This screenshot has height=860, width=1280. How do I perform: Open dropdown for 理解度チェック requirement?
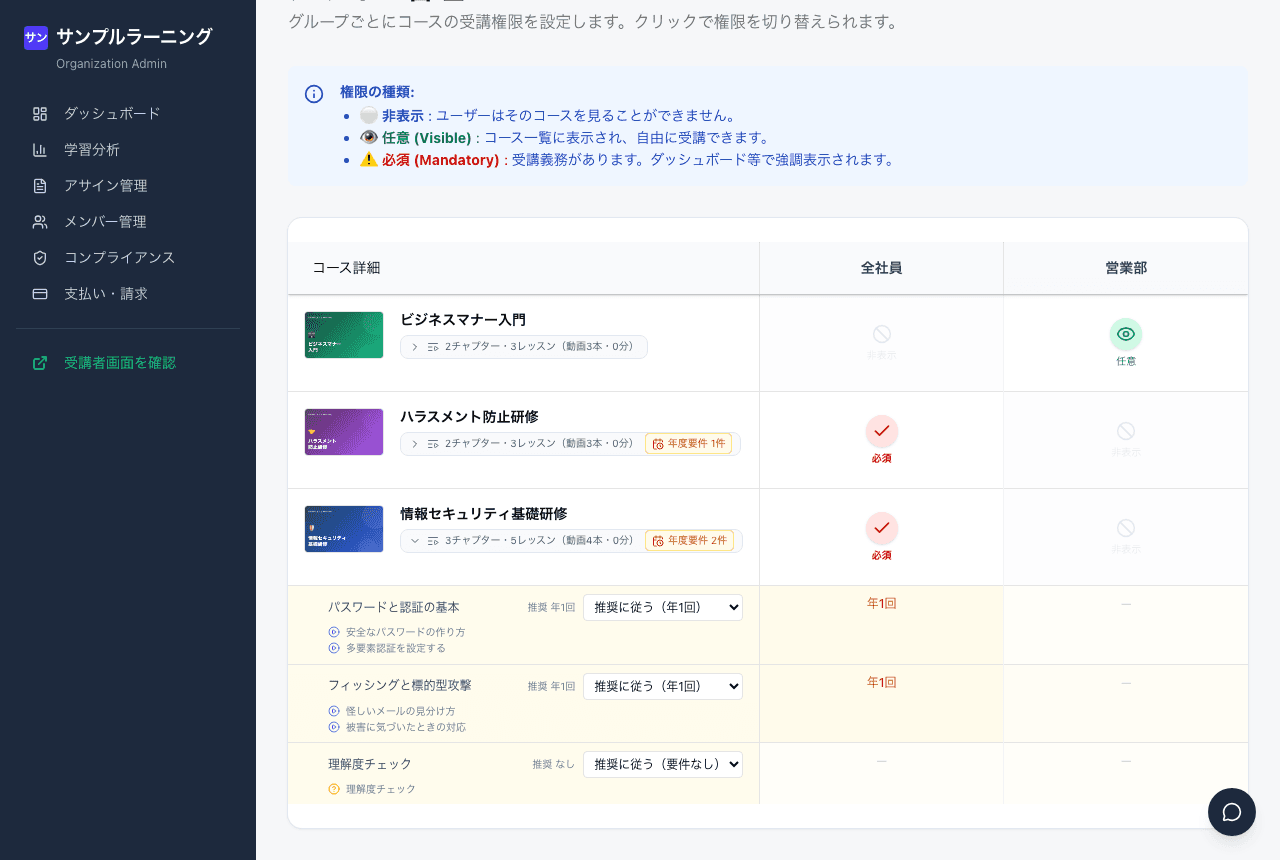(663, 764)
